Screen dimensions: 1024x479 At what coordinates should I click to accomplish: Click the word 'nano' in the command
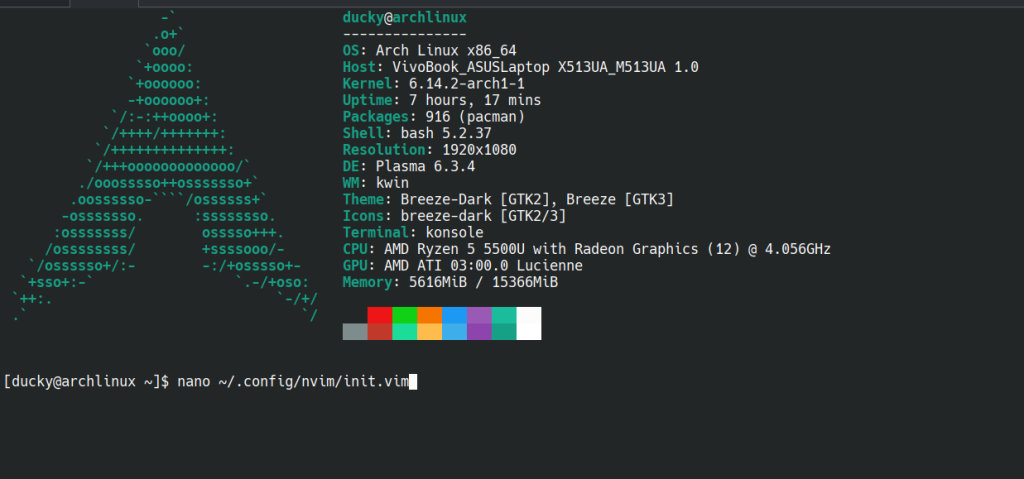coord(194,382)
